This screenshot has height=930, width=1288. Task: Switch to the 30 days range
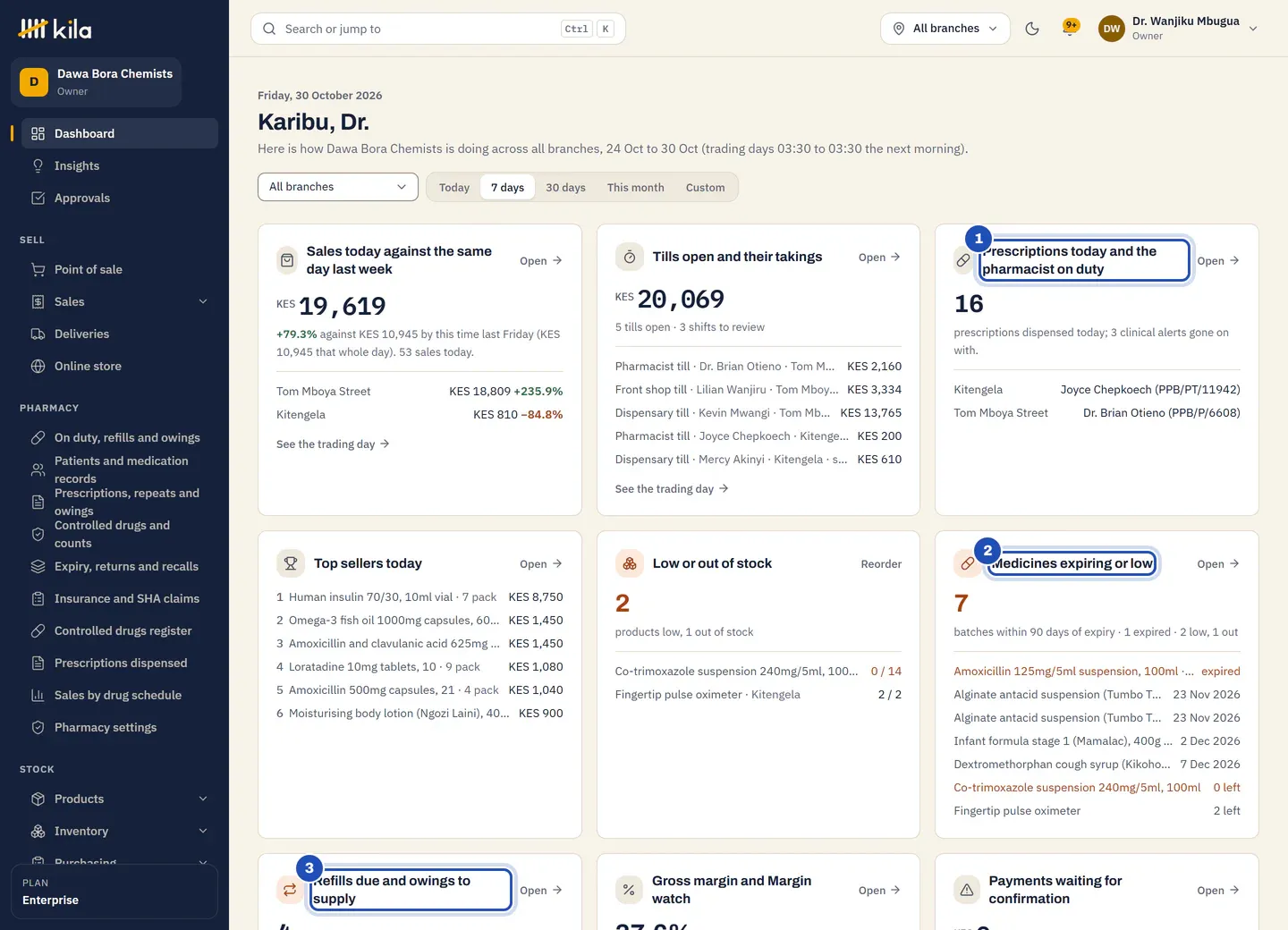click(565, 187)
